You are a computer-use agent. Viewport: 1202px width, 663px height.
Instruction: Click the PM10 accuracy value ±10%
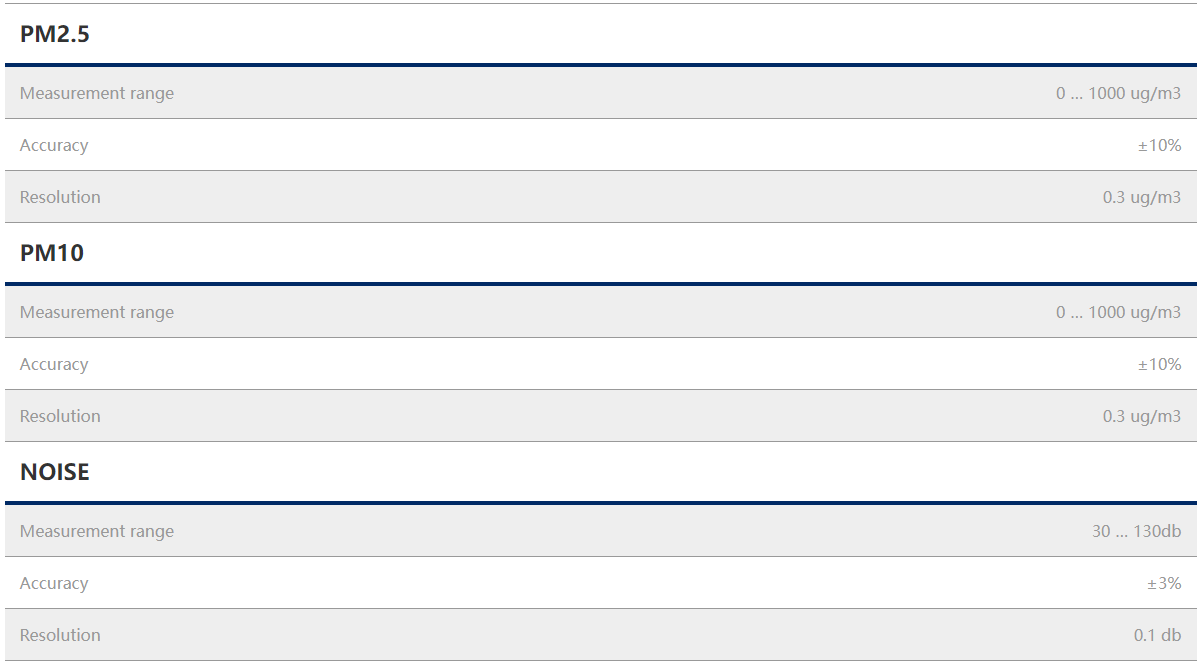click(1159, 364)
